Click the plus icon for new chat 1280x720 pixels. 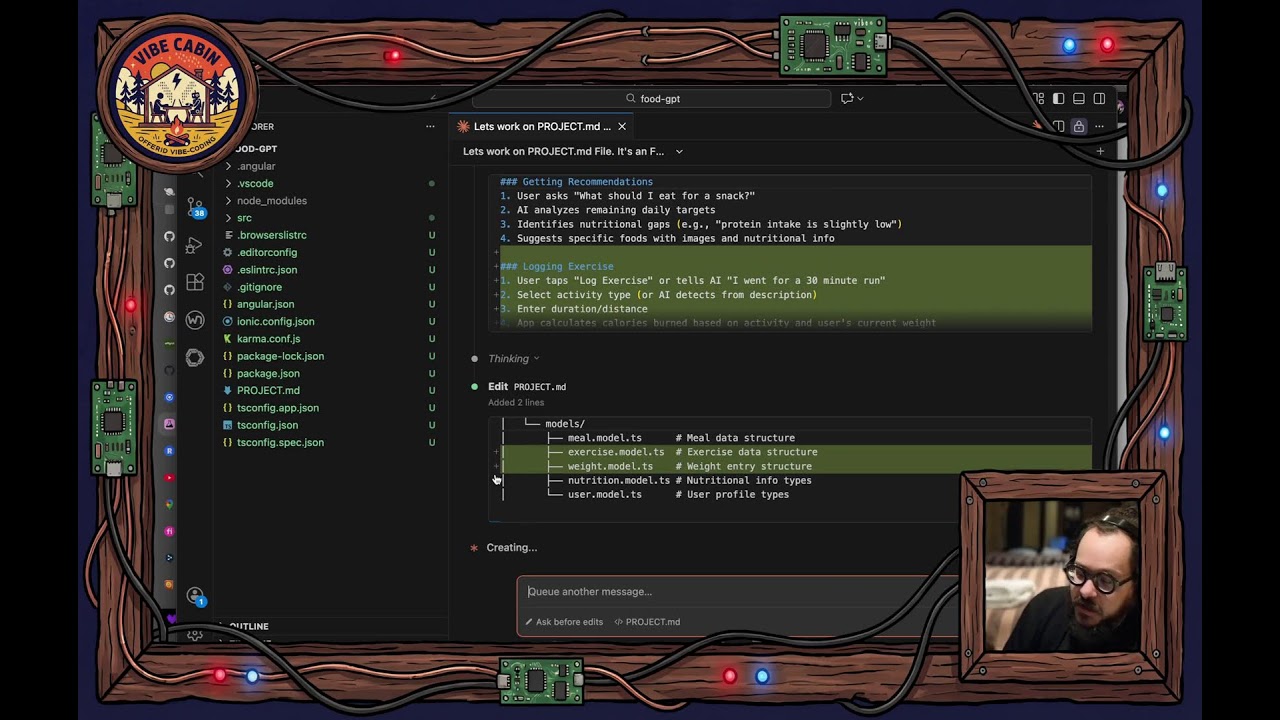[1100, 151]
